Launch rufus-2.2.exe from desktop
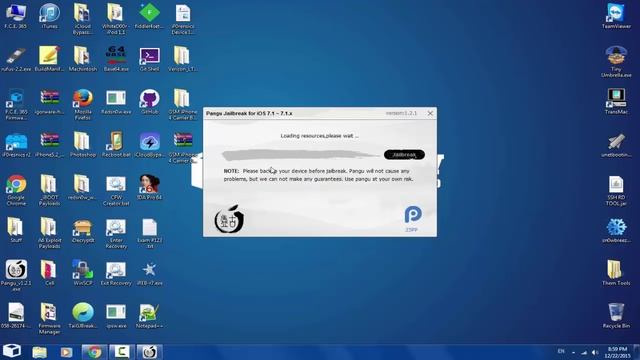This screenshot has height=360, width=640. (16, 59)
